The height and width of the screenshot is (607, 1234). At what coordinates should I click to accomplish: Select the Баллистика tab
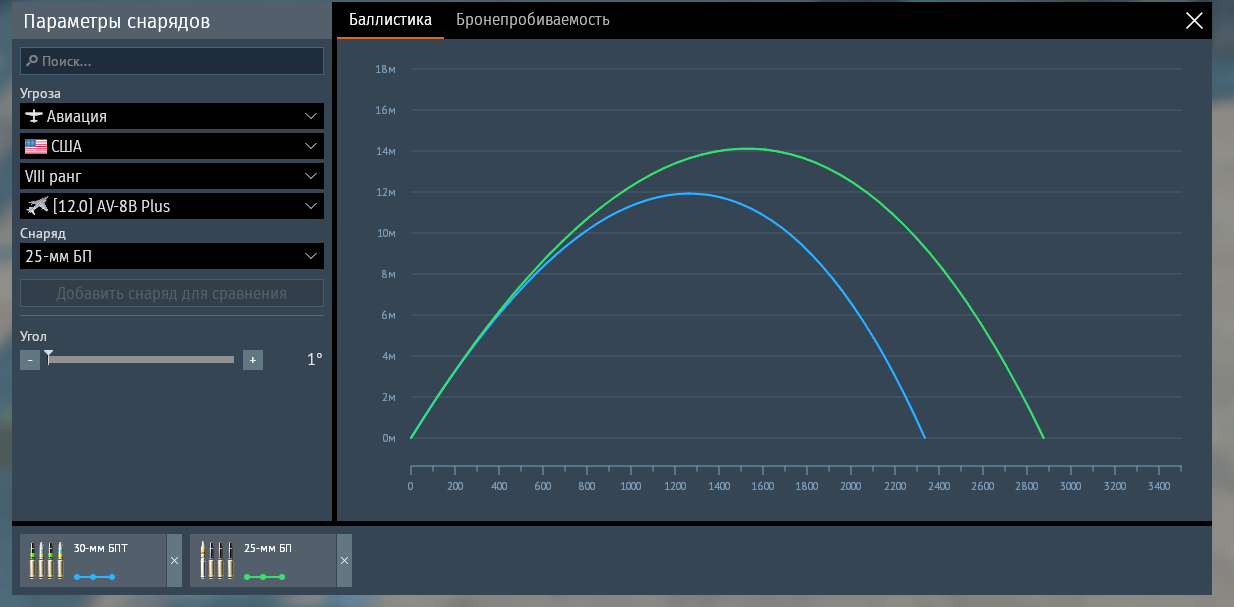pos(390,20)
